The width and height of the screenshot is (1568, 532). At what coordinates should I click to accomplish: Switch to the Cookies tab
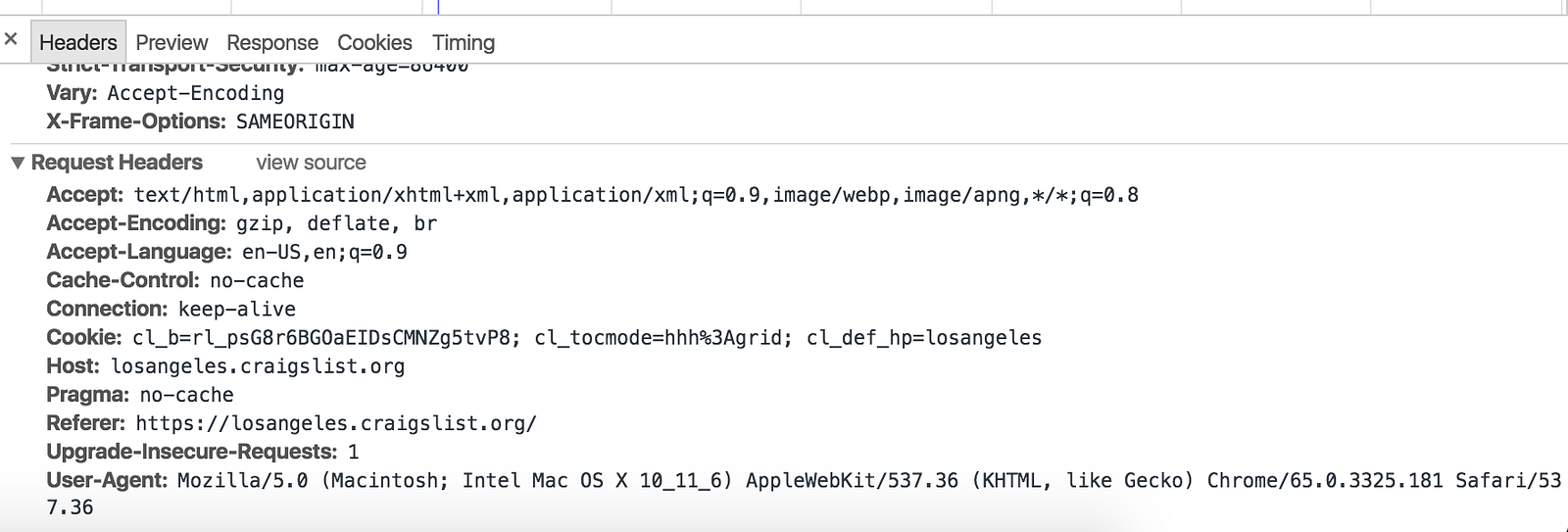point(374,43)
